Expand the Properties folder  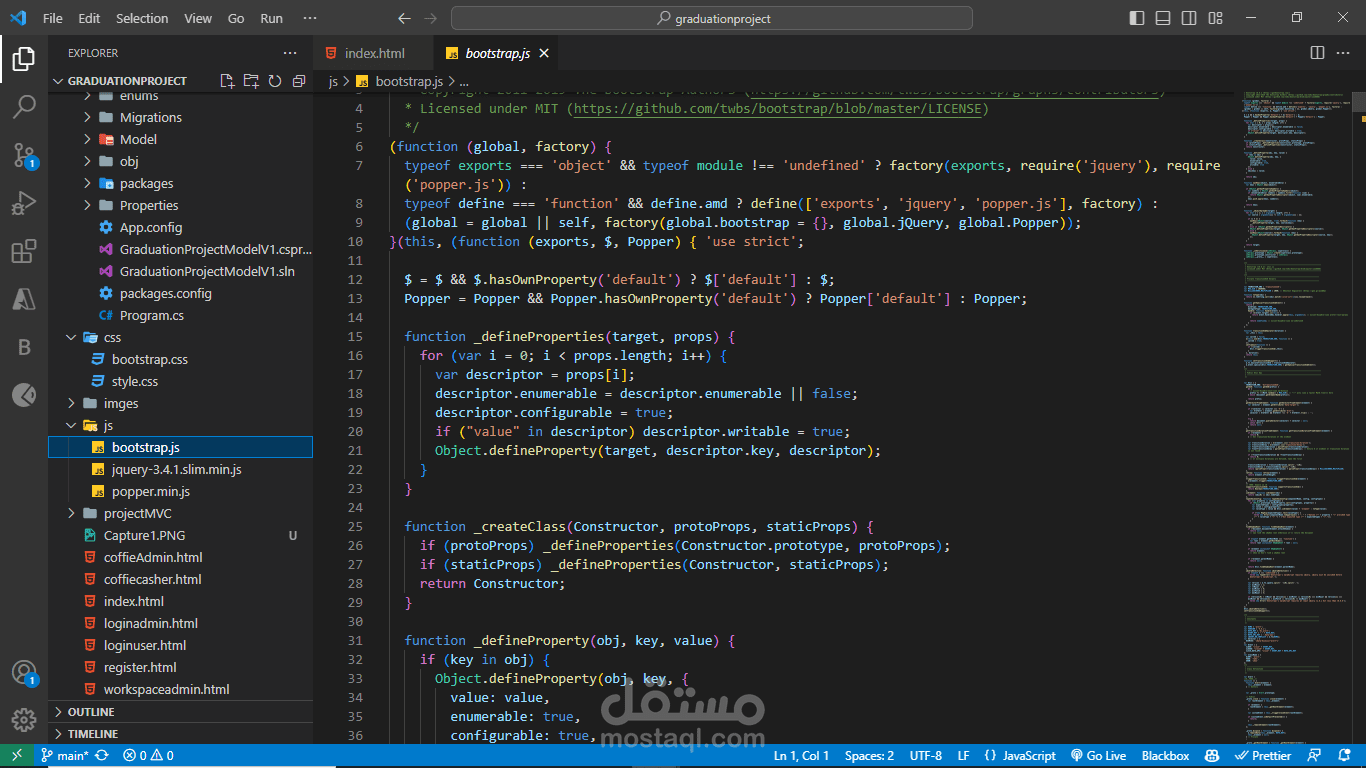click(180, 205)
